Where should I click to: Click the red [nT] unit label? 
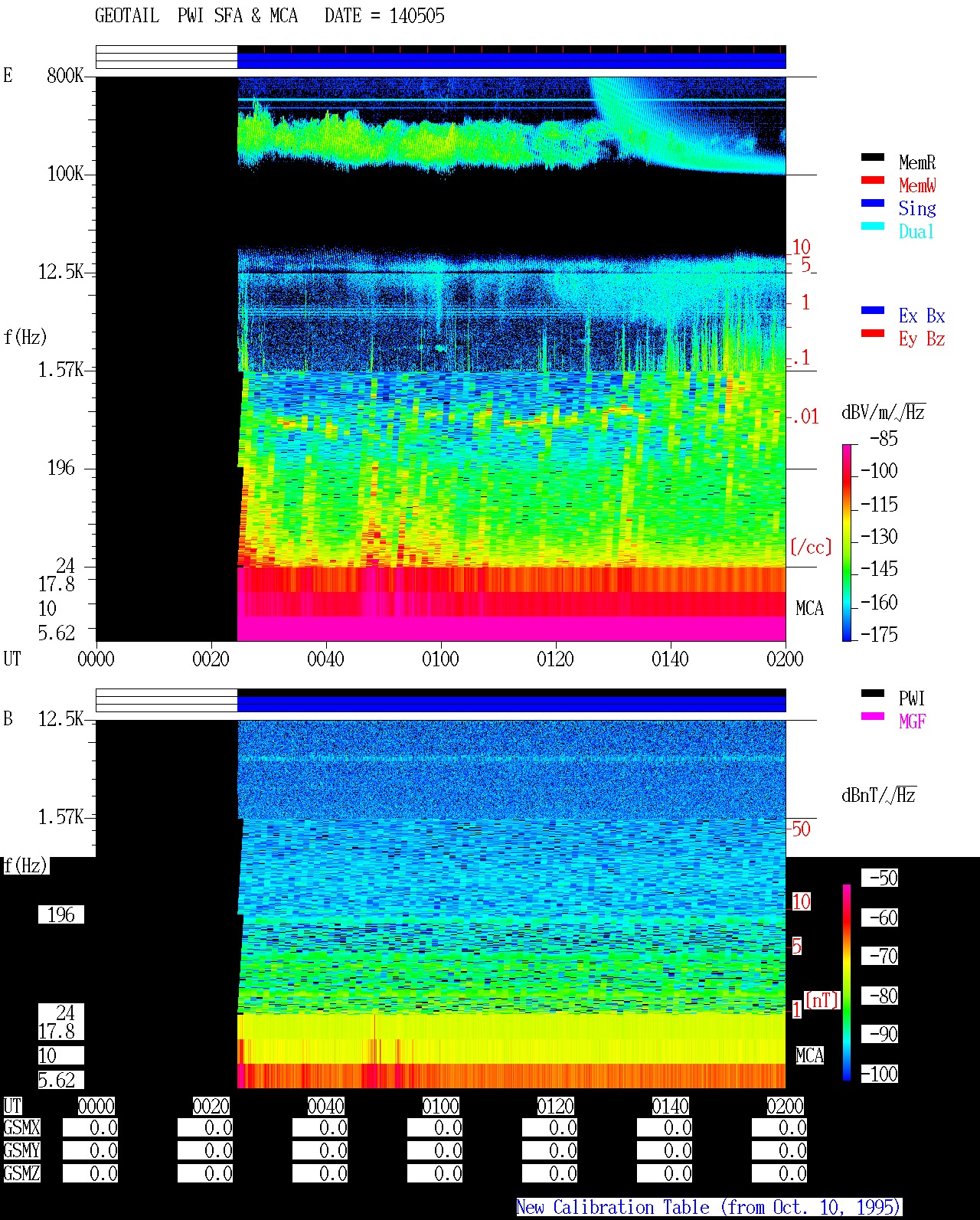point(822,1000)
